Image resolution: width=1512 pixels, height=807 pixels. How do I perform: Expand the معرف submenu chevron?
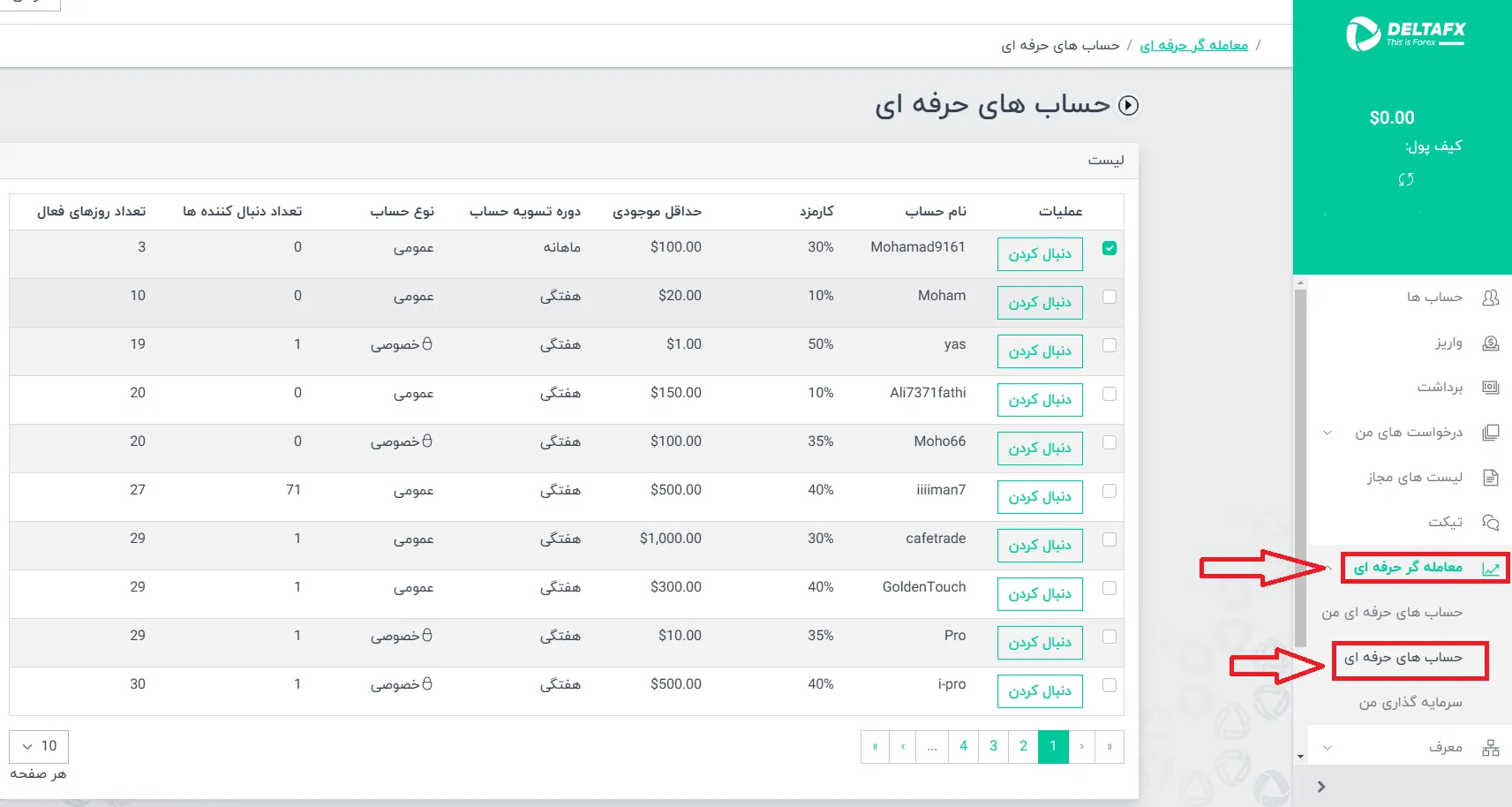(x=1327, y=746)
